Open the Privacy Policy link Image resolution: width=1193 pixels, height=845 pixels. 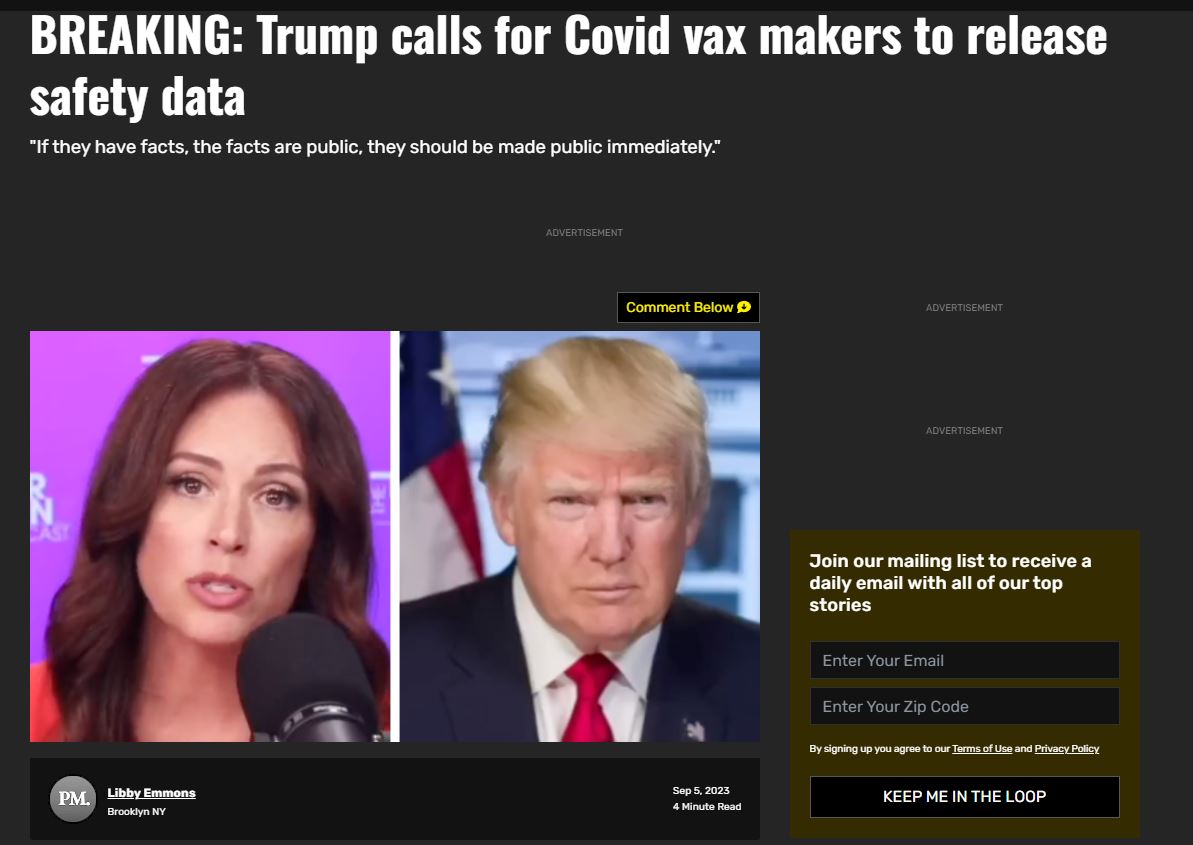click(1067, 748)
